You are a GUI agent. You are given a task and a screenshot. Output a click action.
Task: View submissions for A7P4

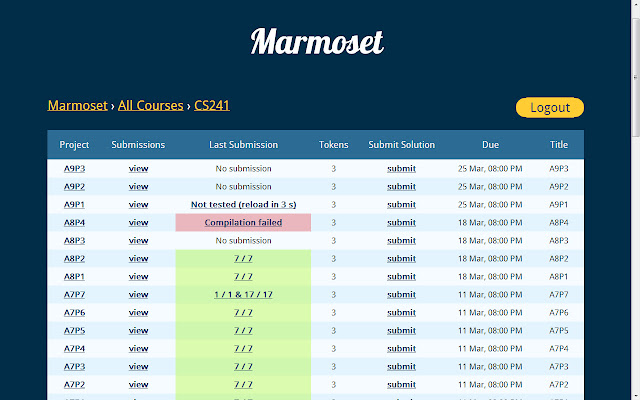point(138,348)
